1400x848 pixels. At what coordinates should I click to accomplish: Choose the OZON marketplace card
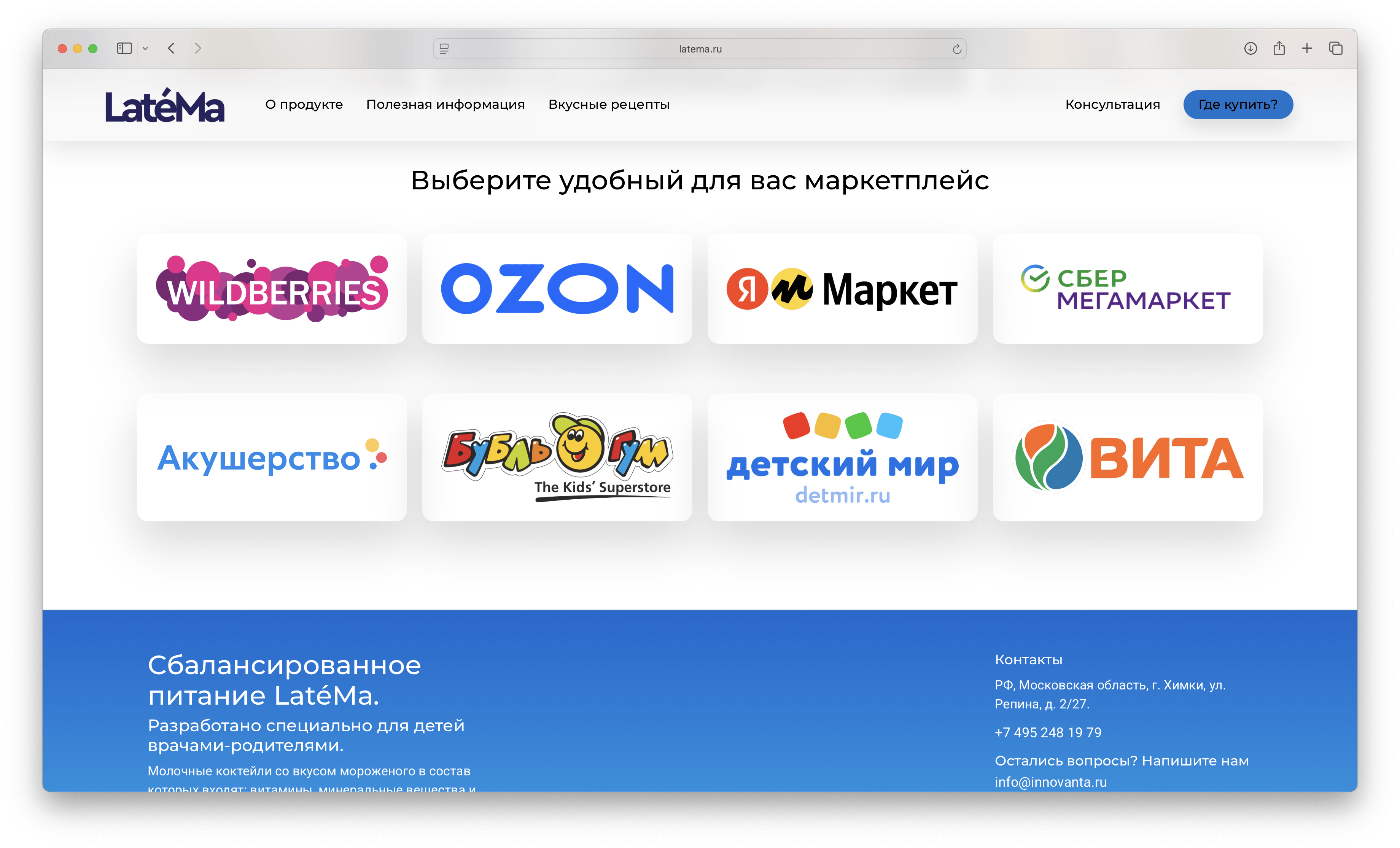tap(557, 289)
